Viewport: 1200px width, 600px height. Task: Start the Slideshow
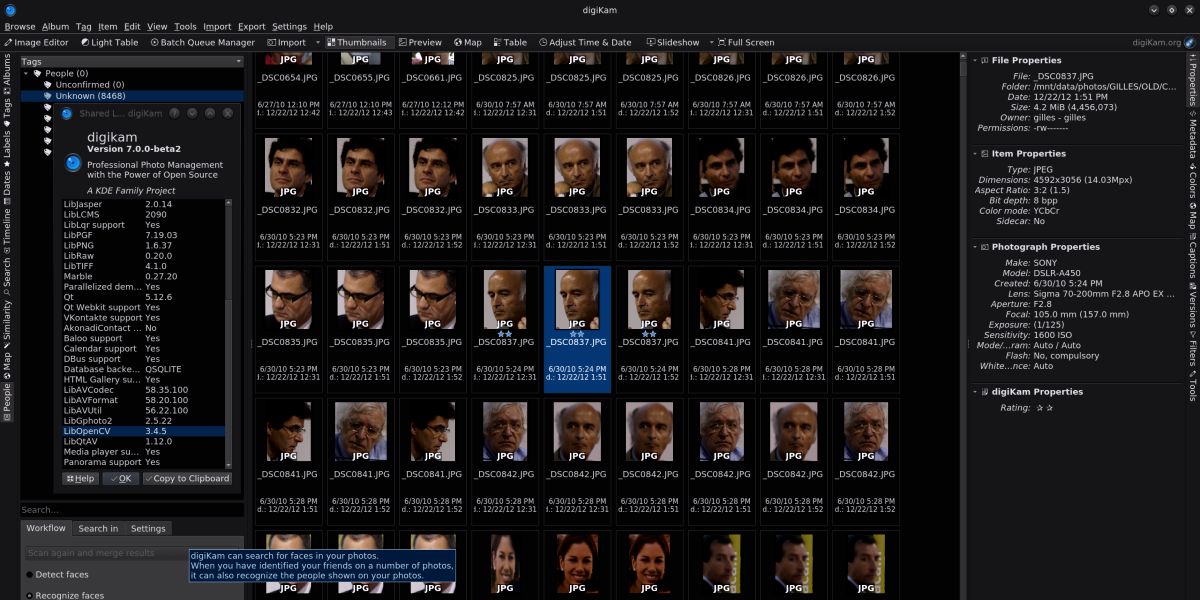[x=672, y=43]
